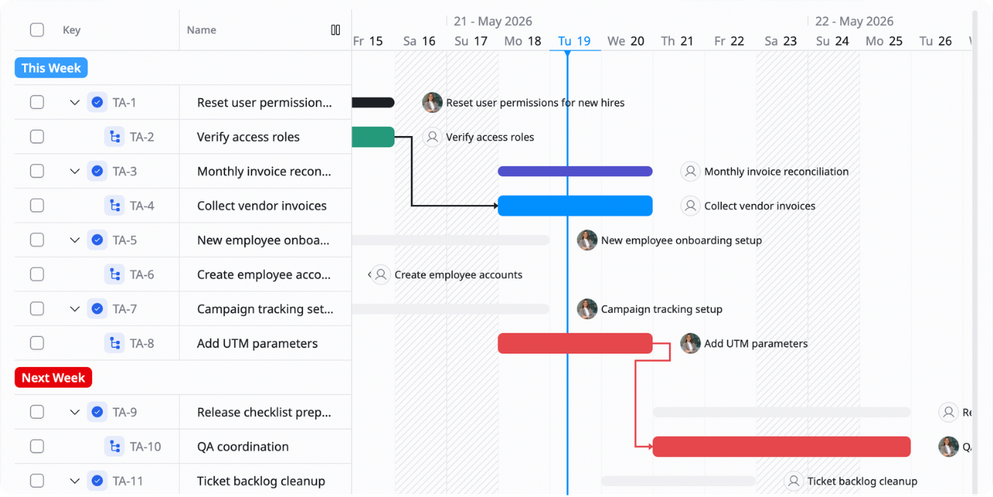Click the left arrow beside Create employee accounts avatar

click(369, 274)
